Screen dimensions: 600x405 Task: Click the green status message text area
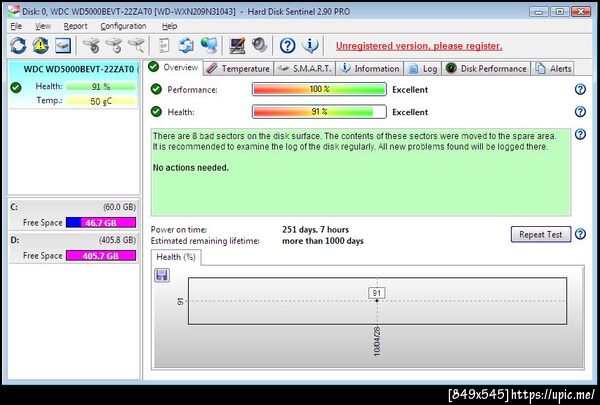click(x=361, y=172)
